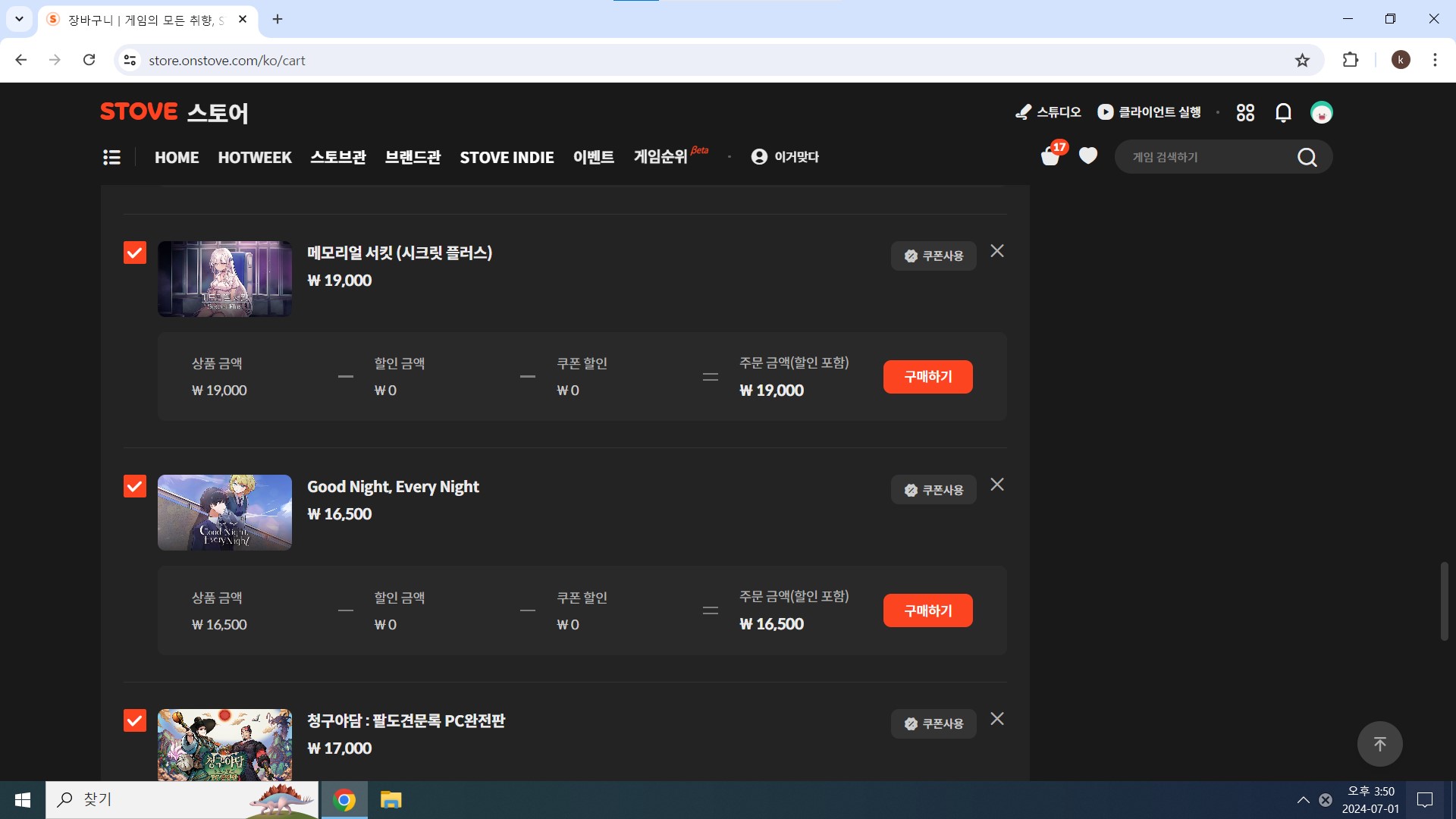
Task: Open STOVE INDIE menu item
Action: [507, 157]
